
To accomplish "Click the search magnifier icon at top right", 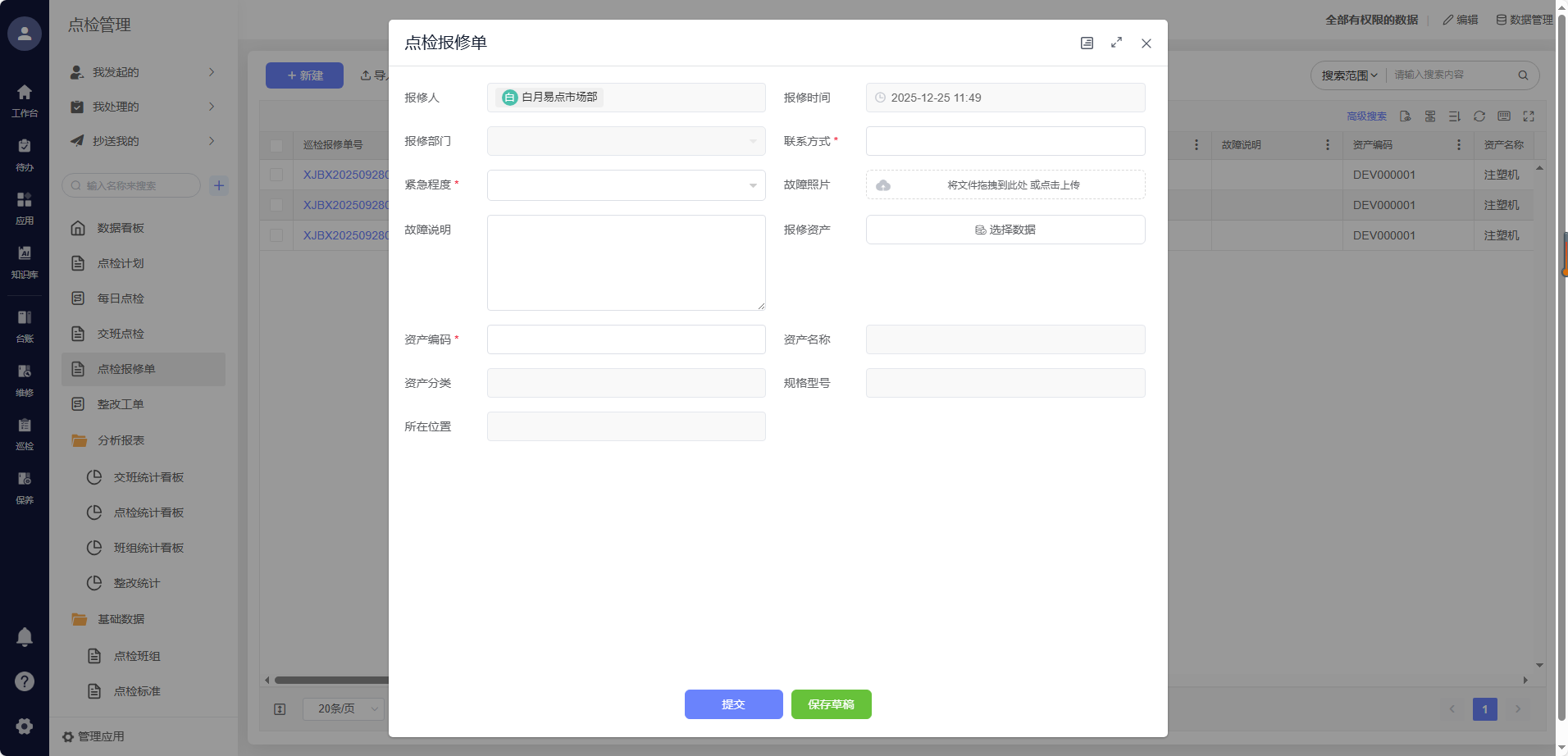I will [x=1523, y=75].
